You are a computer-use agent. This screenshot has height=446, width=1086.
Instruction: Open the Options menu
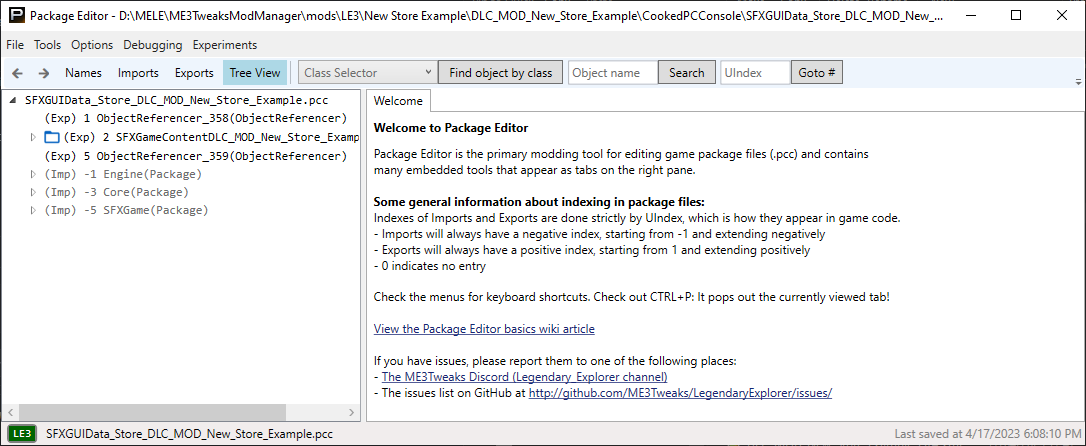tap(92, 45)
